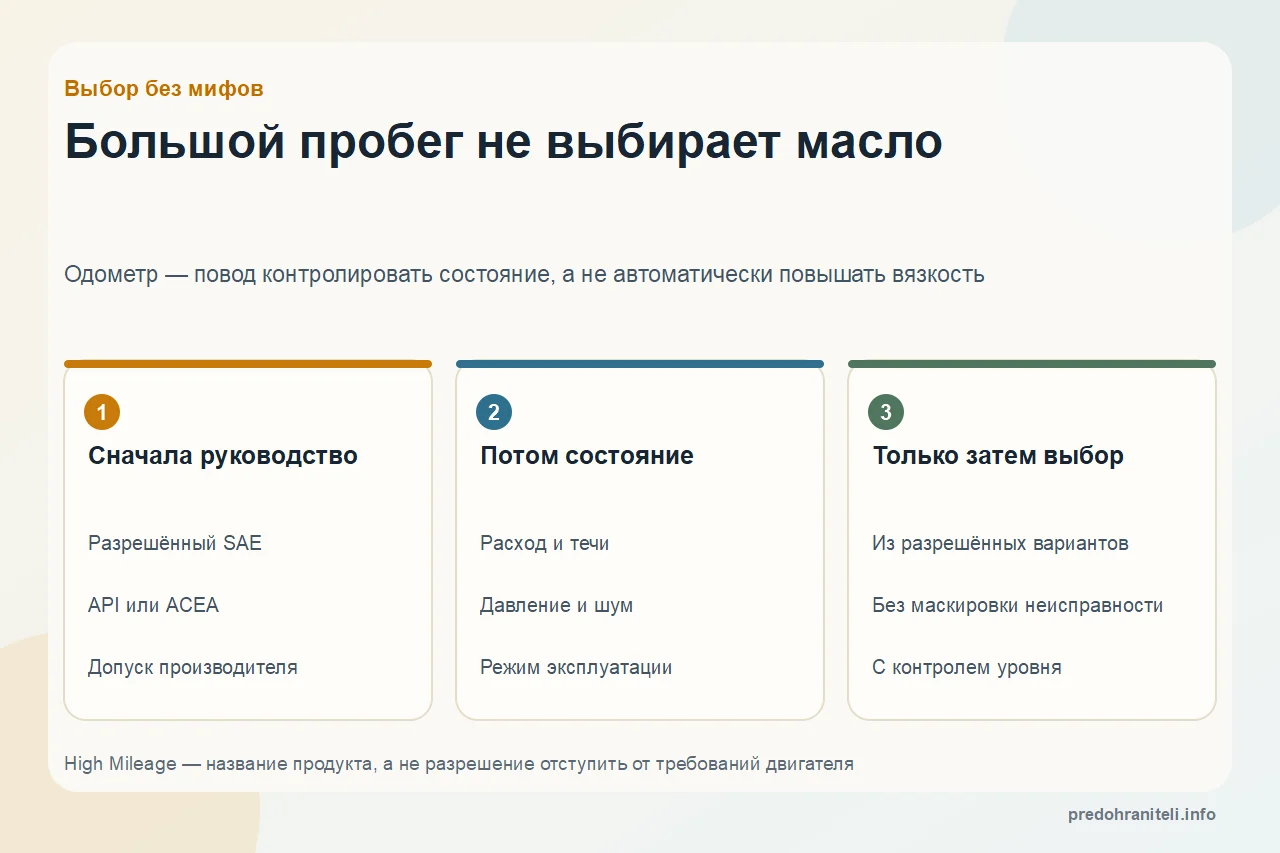Click the 'Потом состояние' card heading

pyautogui.click(x=587, y=456)
